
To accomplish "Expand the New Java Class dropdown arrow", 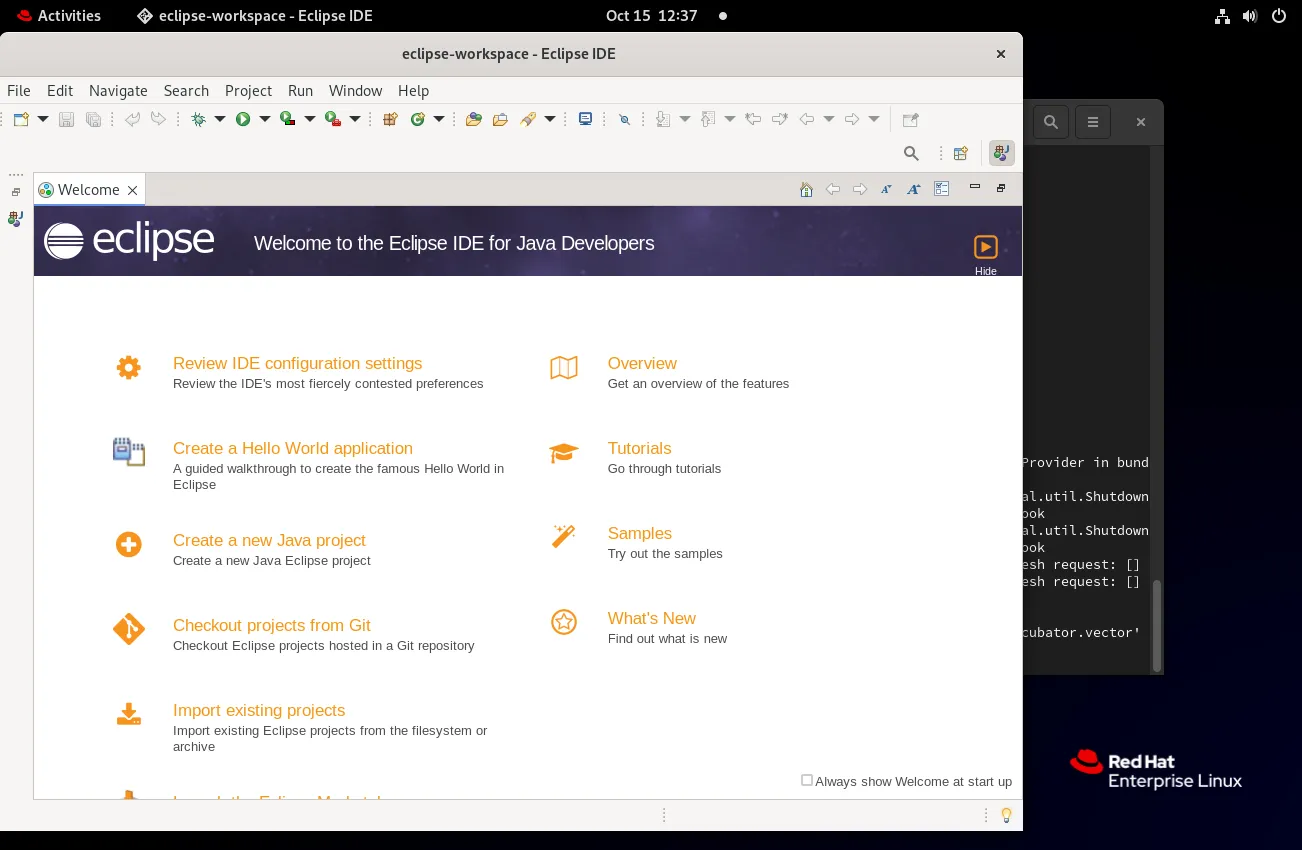I will (439, 119).
